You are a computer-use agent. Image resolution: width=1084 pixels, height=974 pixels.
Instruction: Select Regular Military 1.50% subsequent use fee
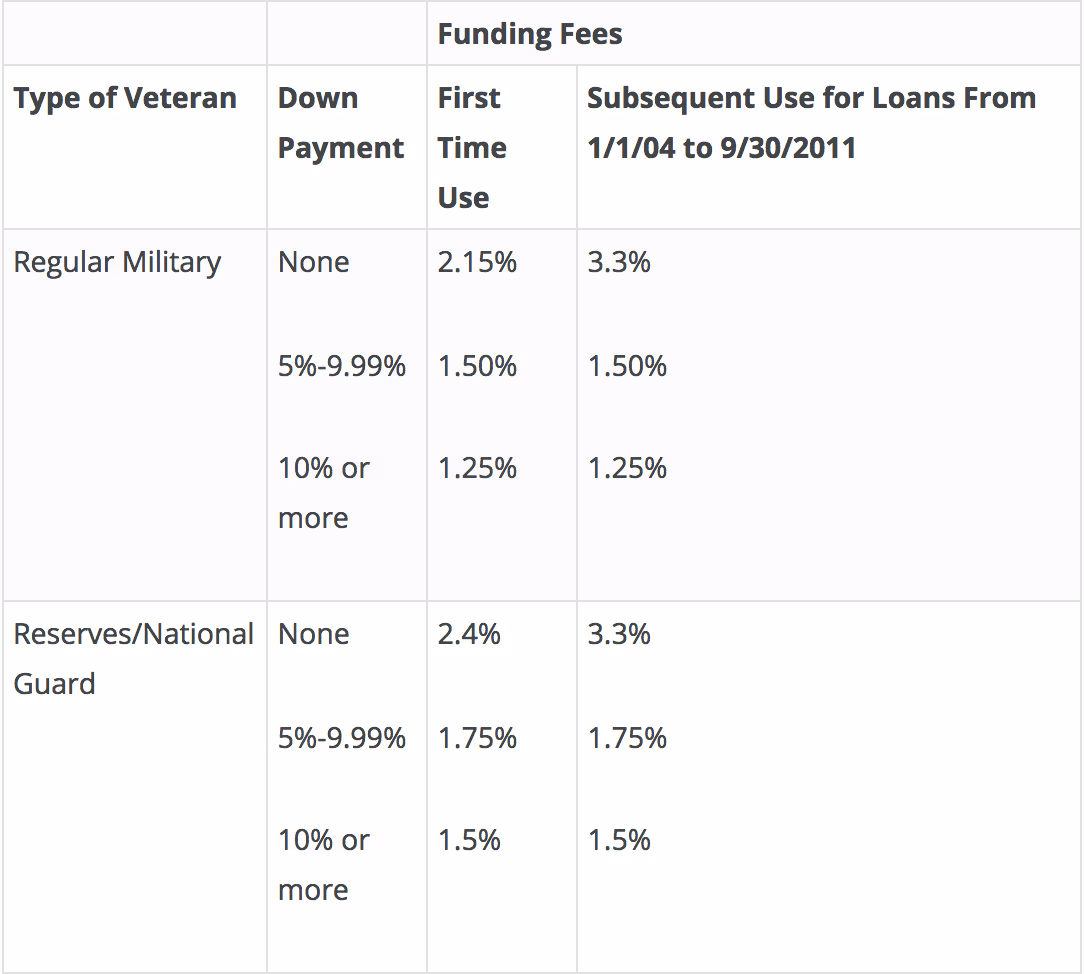pyautogui.click(x=627, y=366)
